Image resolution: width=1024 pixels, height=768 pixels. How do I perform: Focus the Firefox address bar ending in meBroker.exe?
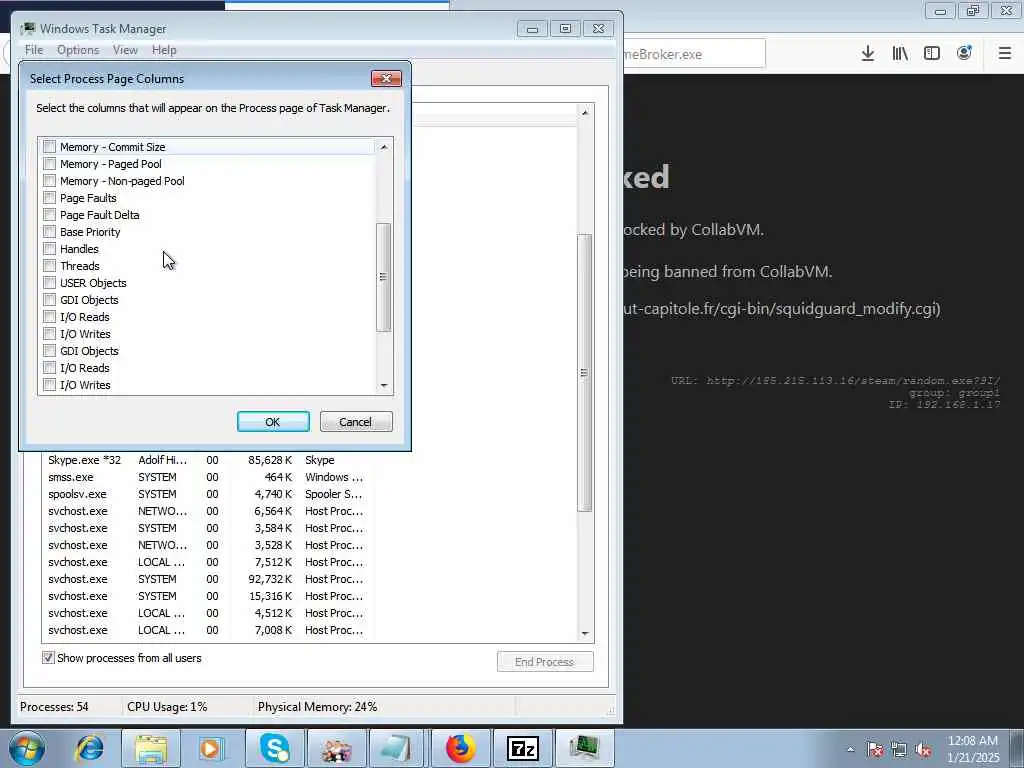[692, 54]
